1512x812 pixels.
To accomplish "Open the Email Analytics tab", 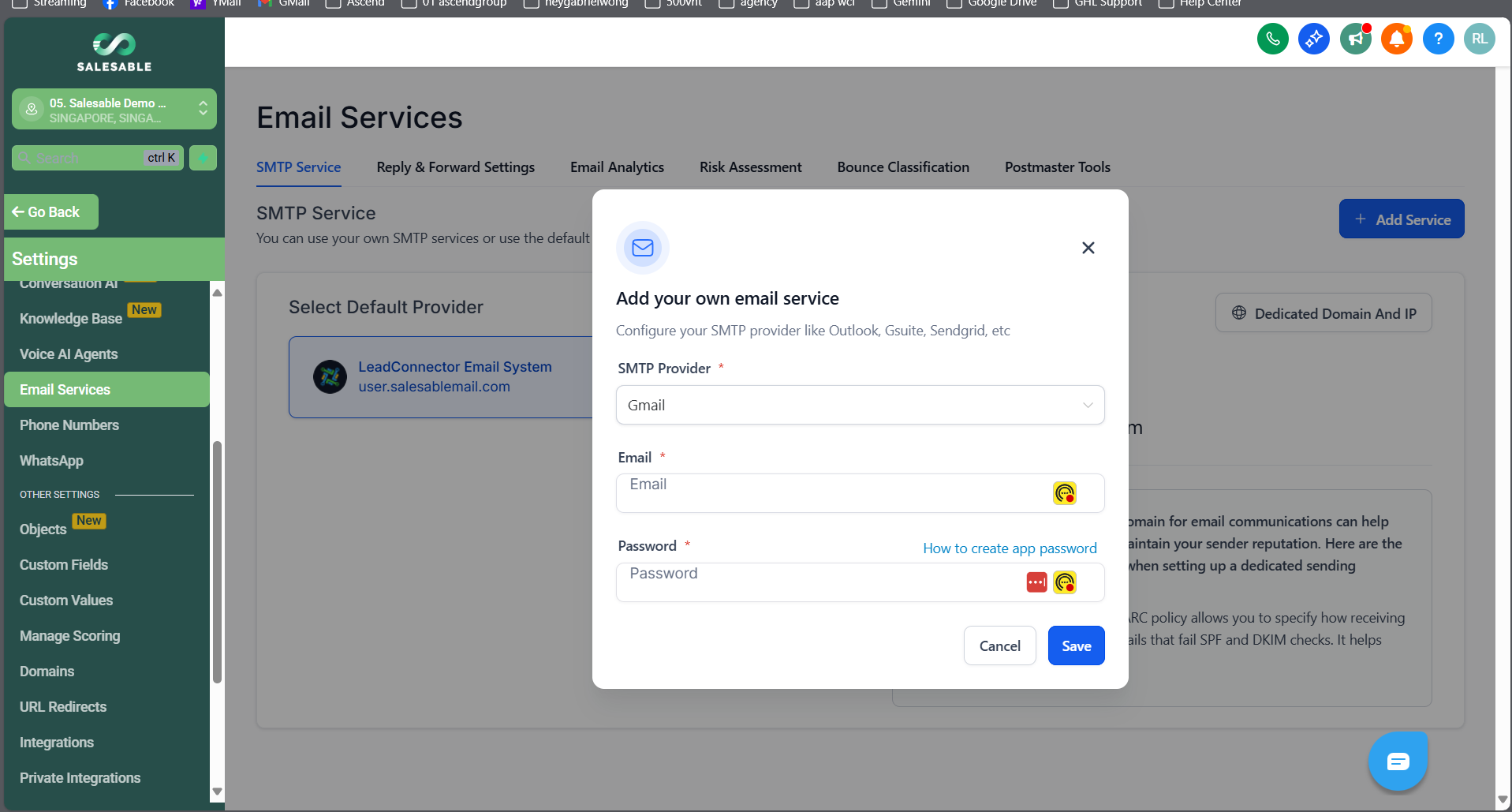I will pos(617,167).
